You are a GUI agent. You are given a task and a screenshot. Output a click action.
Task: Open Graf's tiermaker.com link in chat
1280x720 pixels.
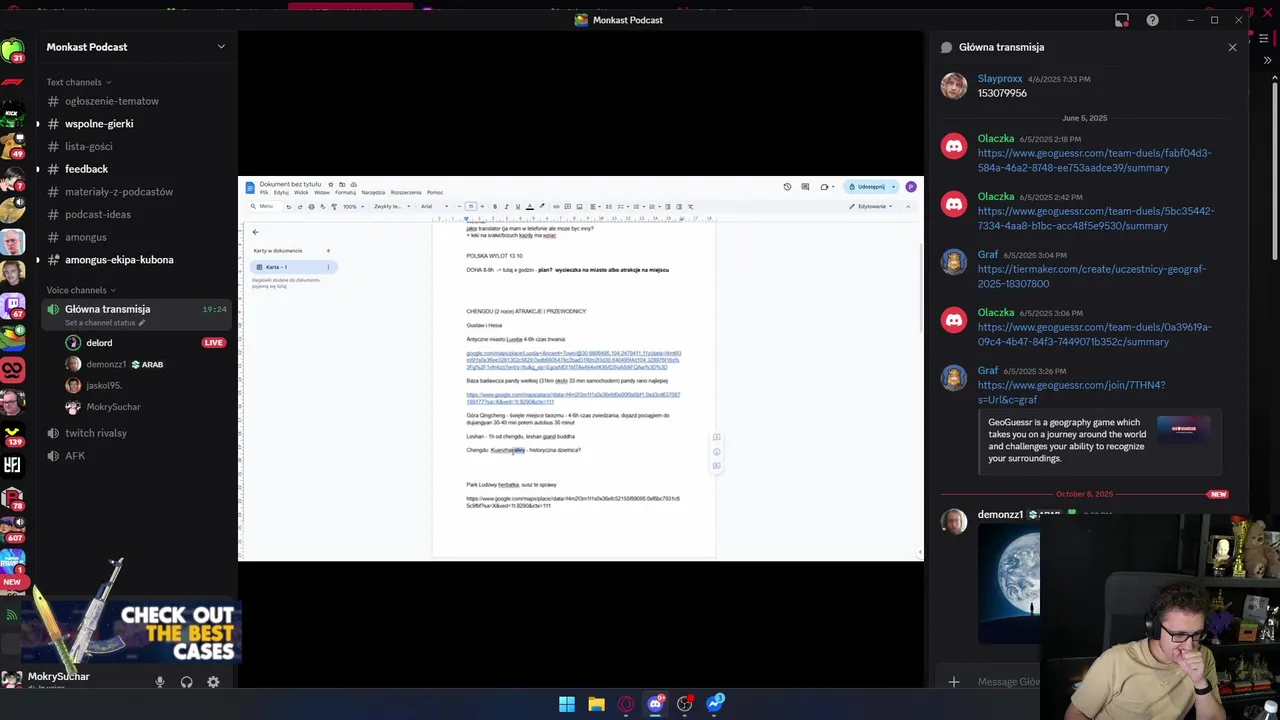[1092, 276]
